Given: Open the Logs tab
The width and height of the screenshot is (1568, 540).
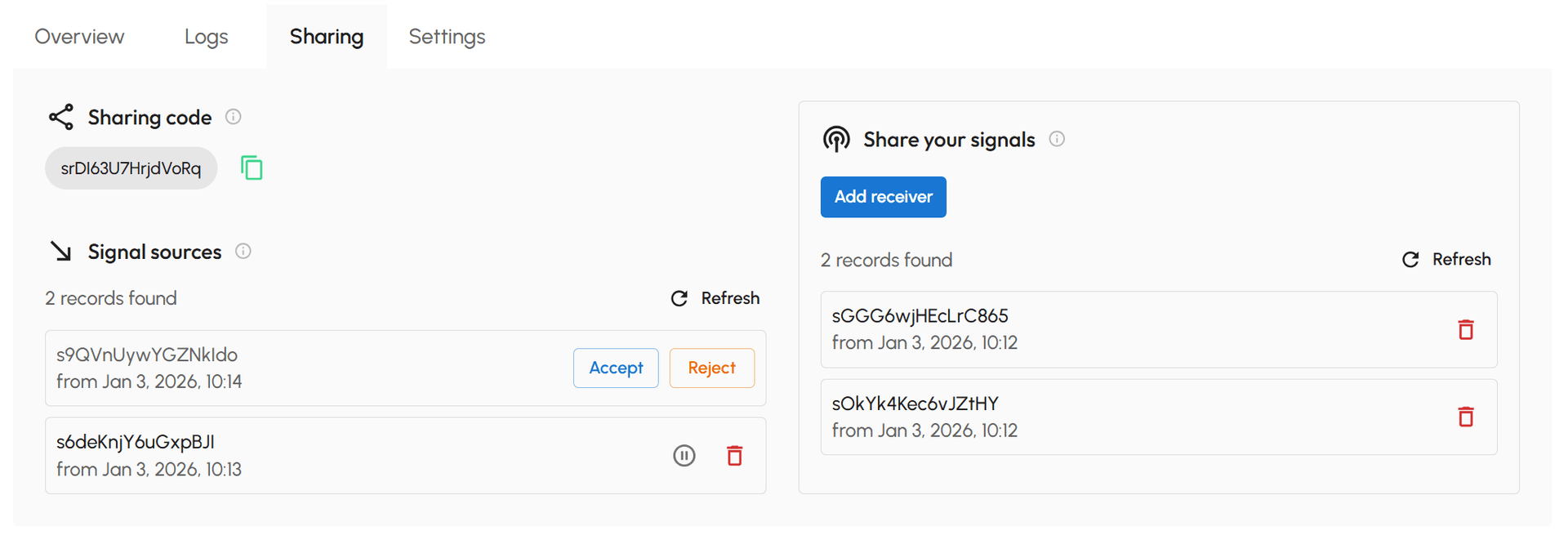Looking at the screenshot, I should coord(205,36).
